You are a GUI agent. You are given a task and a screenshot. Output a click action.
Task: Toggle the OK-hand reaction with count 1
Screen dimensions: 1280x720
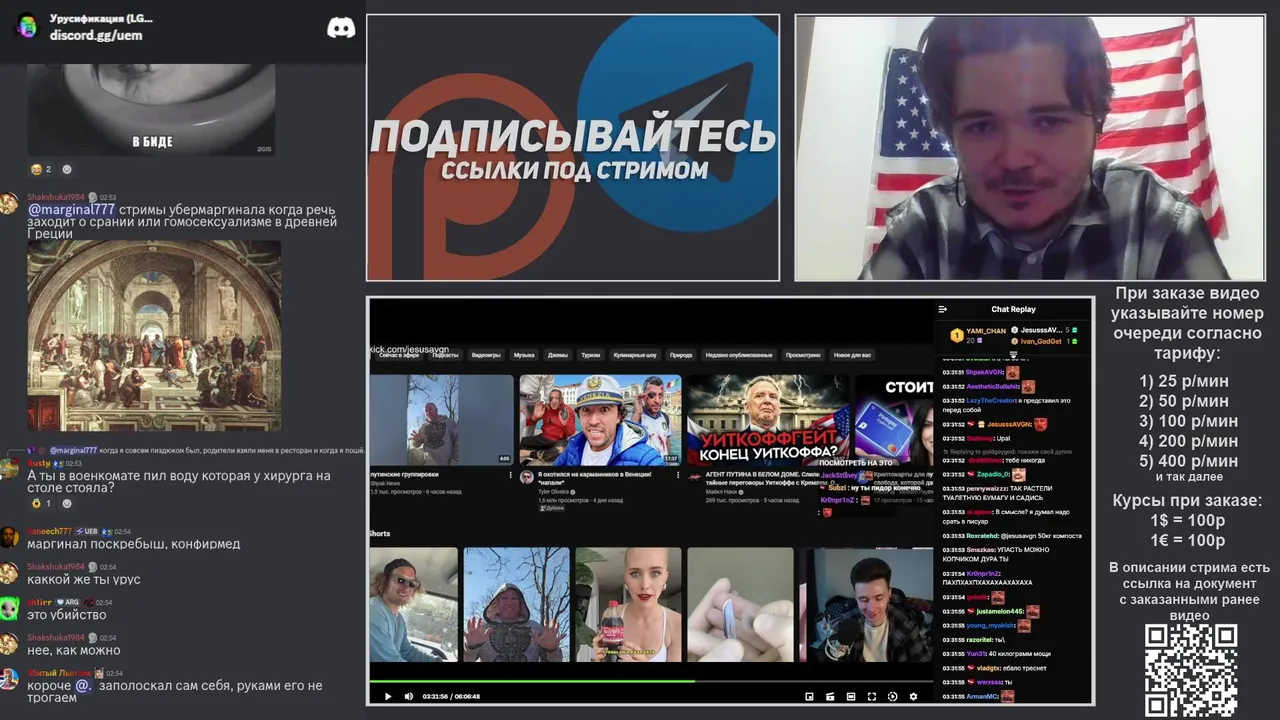(x=41, y=503)
